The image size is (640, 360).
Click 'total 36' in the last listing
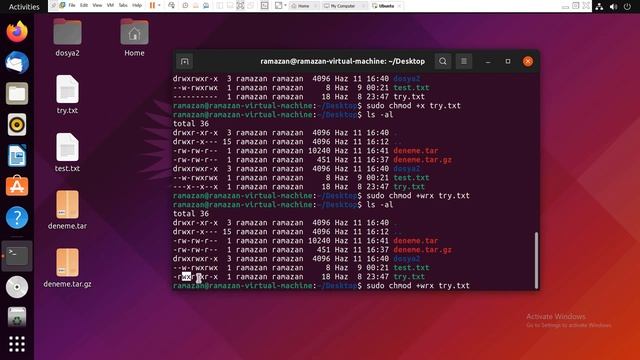(191, 213)
